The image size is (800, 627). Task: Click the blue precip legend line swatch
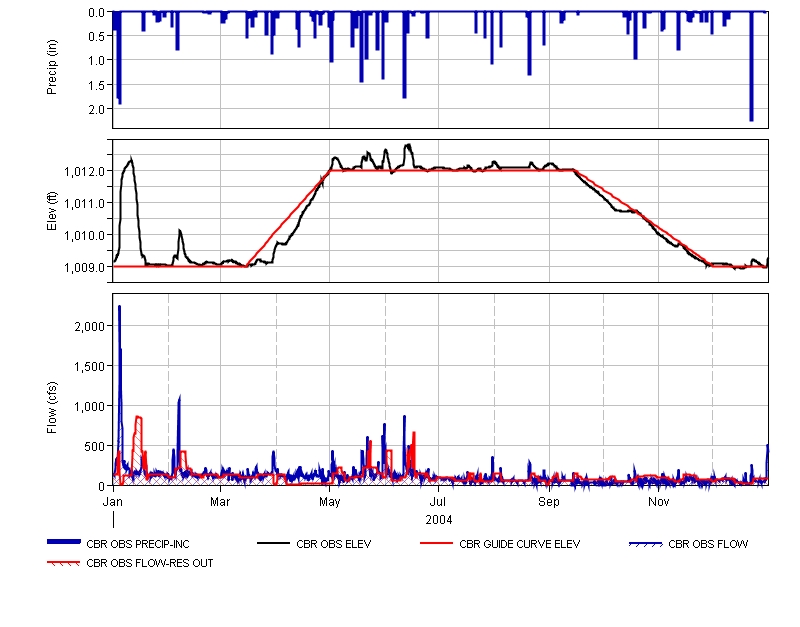64,542
